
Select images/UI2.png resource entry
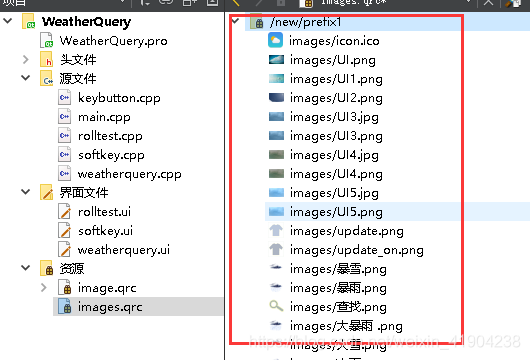coord(336,98)
